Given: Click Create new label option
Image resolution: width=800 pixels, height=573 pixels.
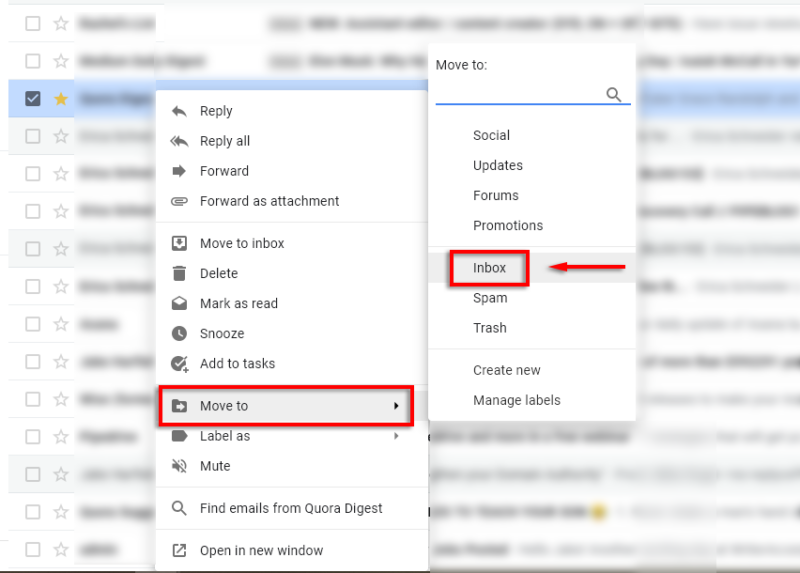Looking at the screenshot, I should 507,370.
